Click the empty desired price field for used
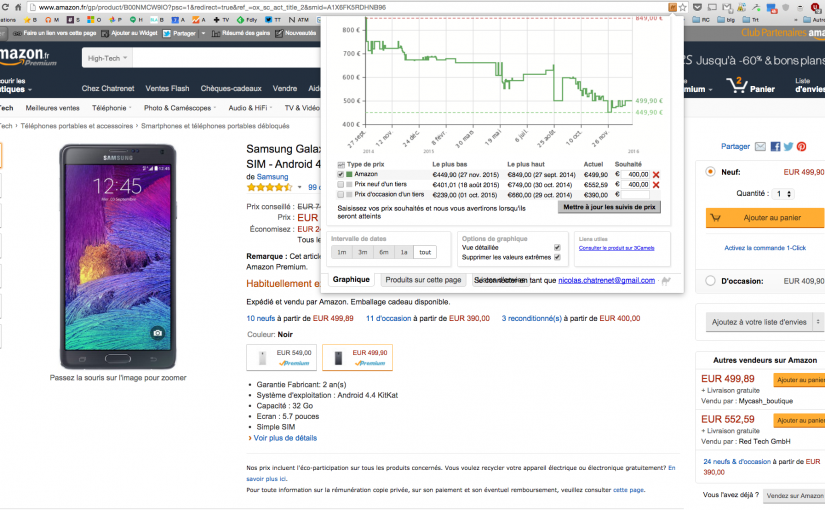Screen dimensions: 825x510 tap(635, 195)
